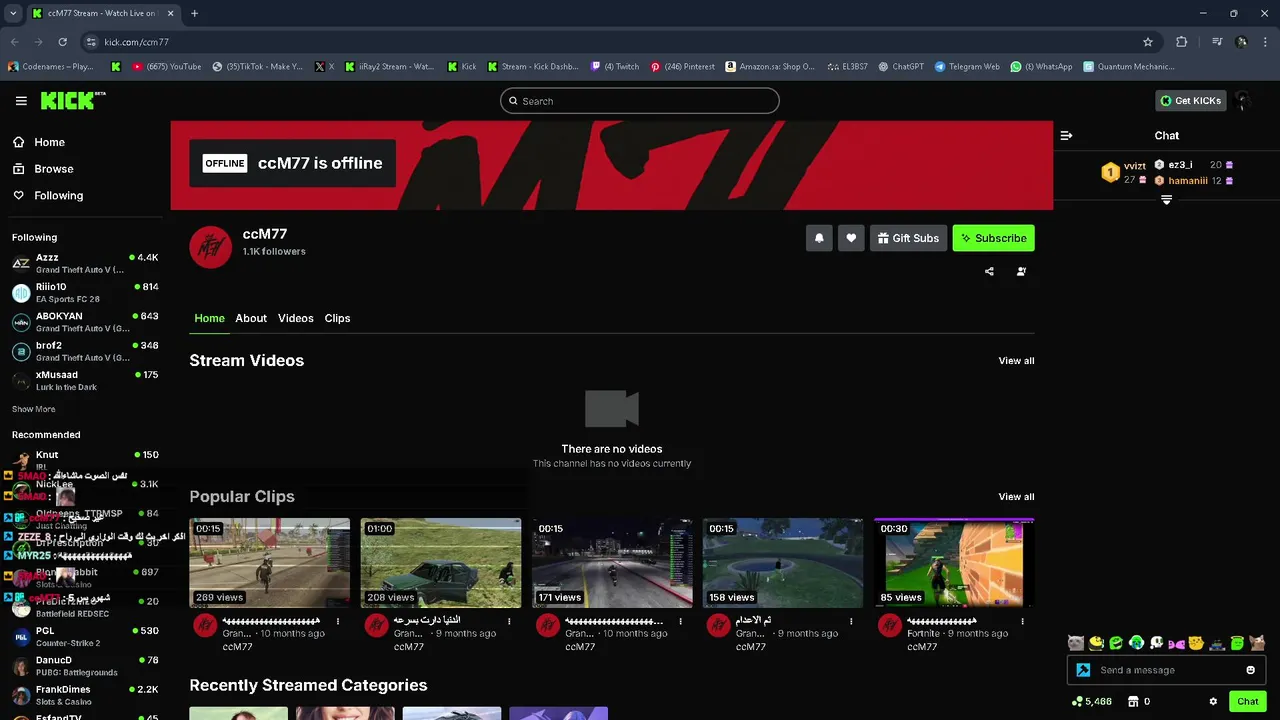Insert the gray cat emote
This screenshot has width=1280, height=720.
(x=1076, y=643)
